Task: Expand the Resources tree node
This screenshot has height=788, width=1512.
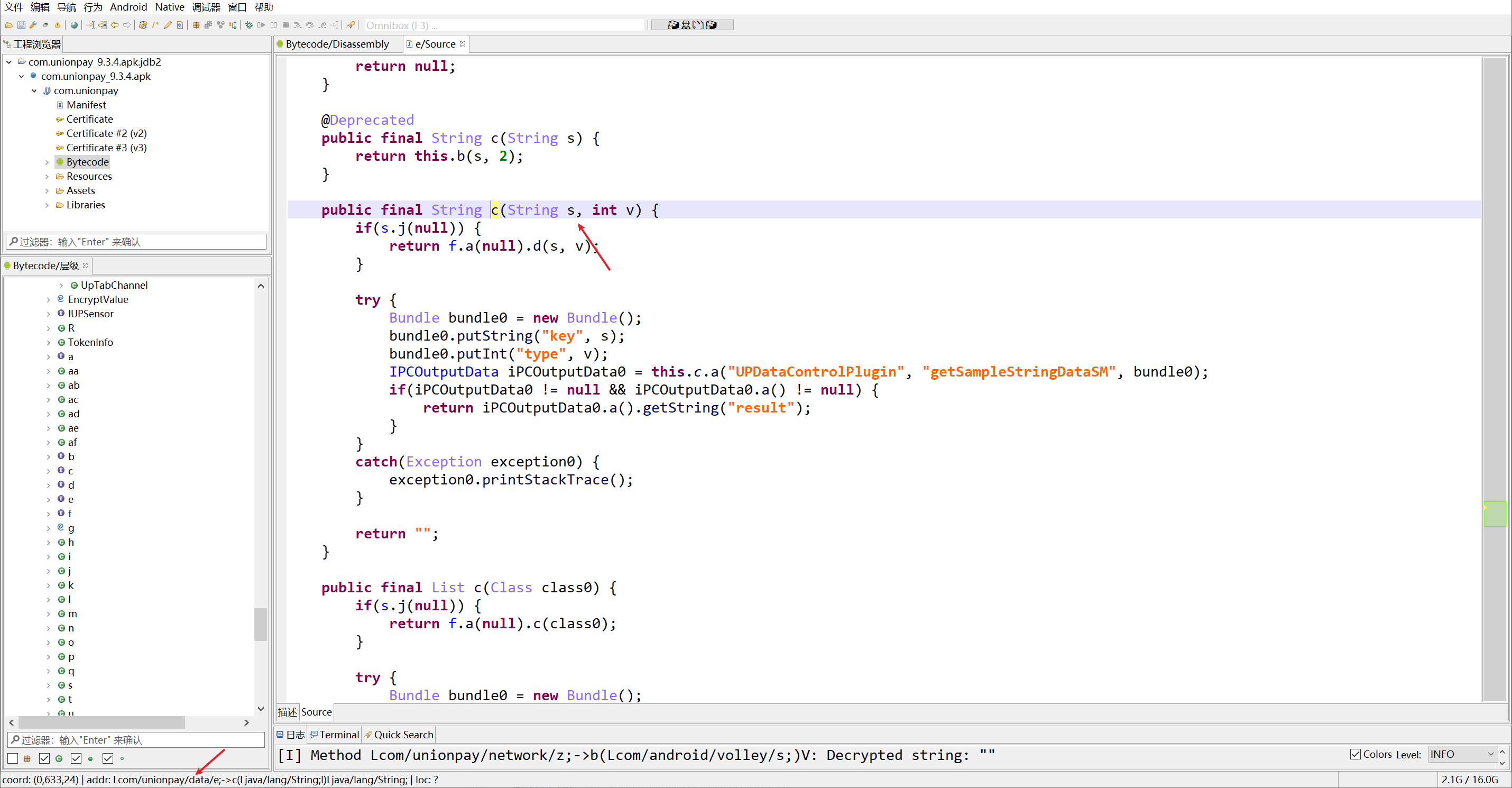Action: 47,176
